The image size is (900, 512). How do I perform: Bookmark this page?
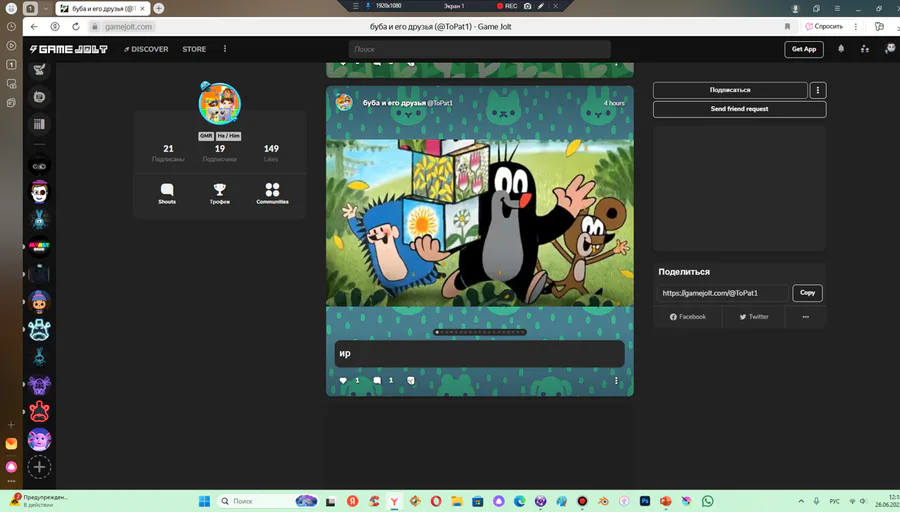tap(788, 26)
